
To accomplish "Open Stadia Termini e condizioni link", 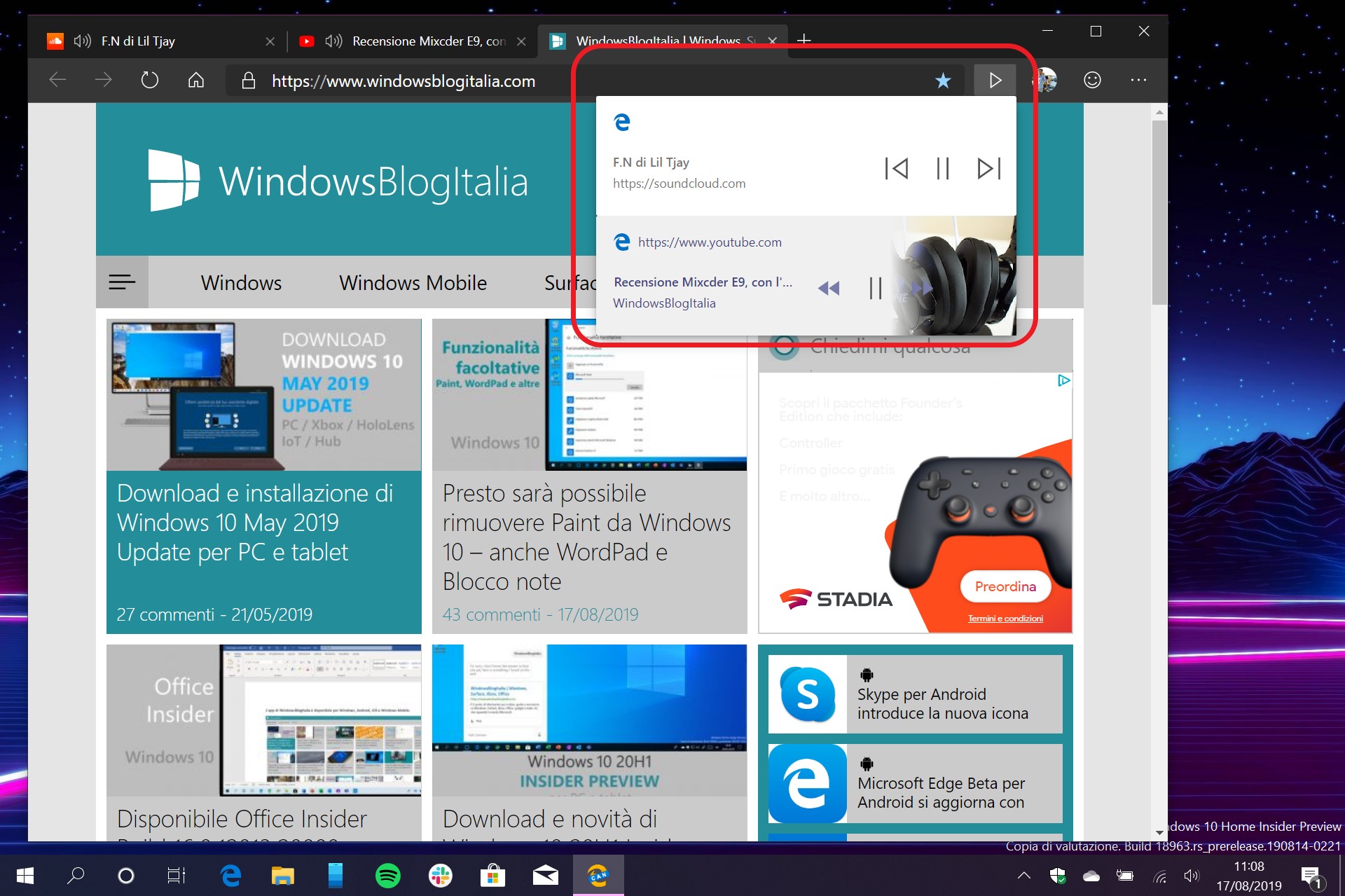I will [1005, 618].
